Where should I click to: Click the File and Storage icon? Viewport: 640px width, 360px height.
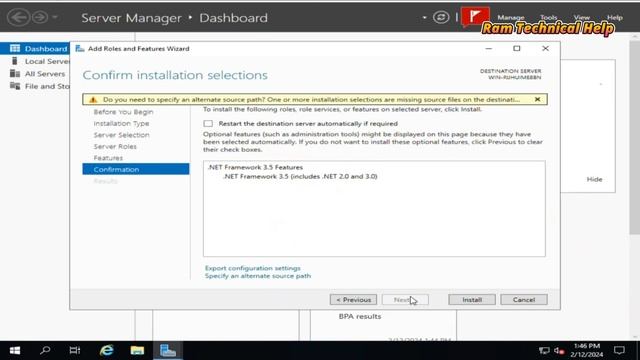(15, 86)
